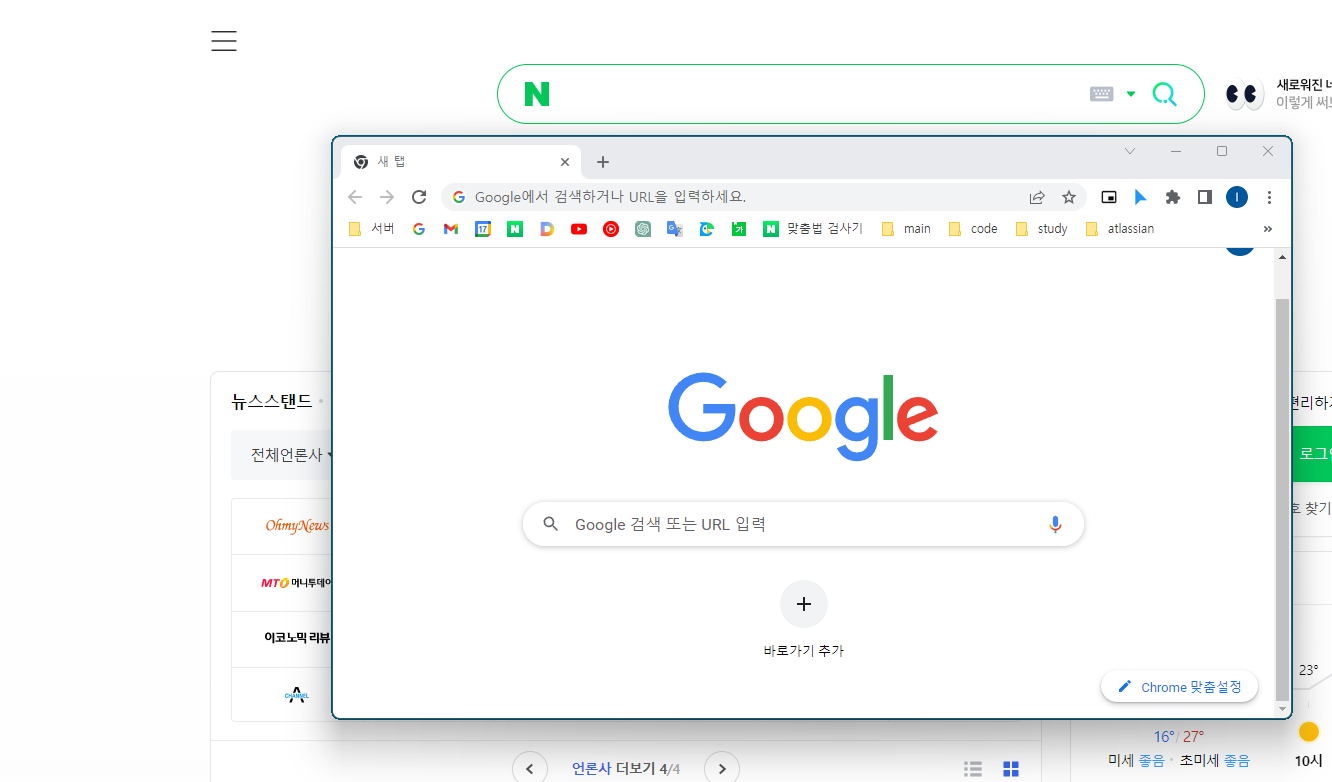Open Naver's on-screen keyboard icon

(1101, 94)
